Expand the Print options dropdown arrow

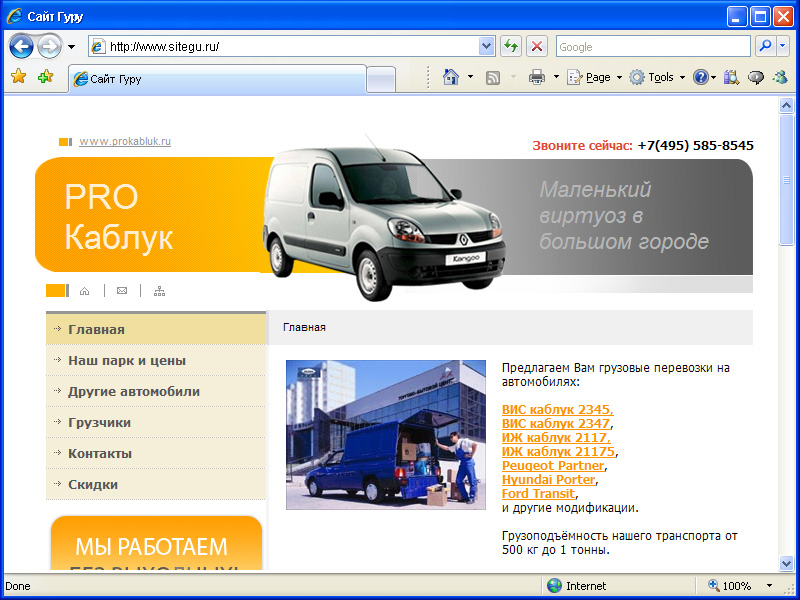[x=556, y=77]
